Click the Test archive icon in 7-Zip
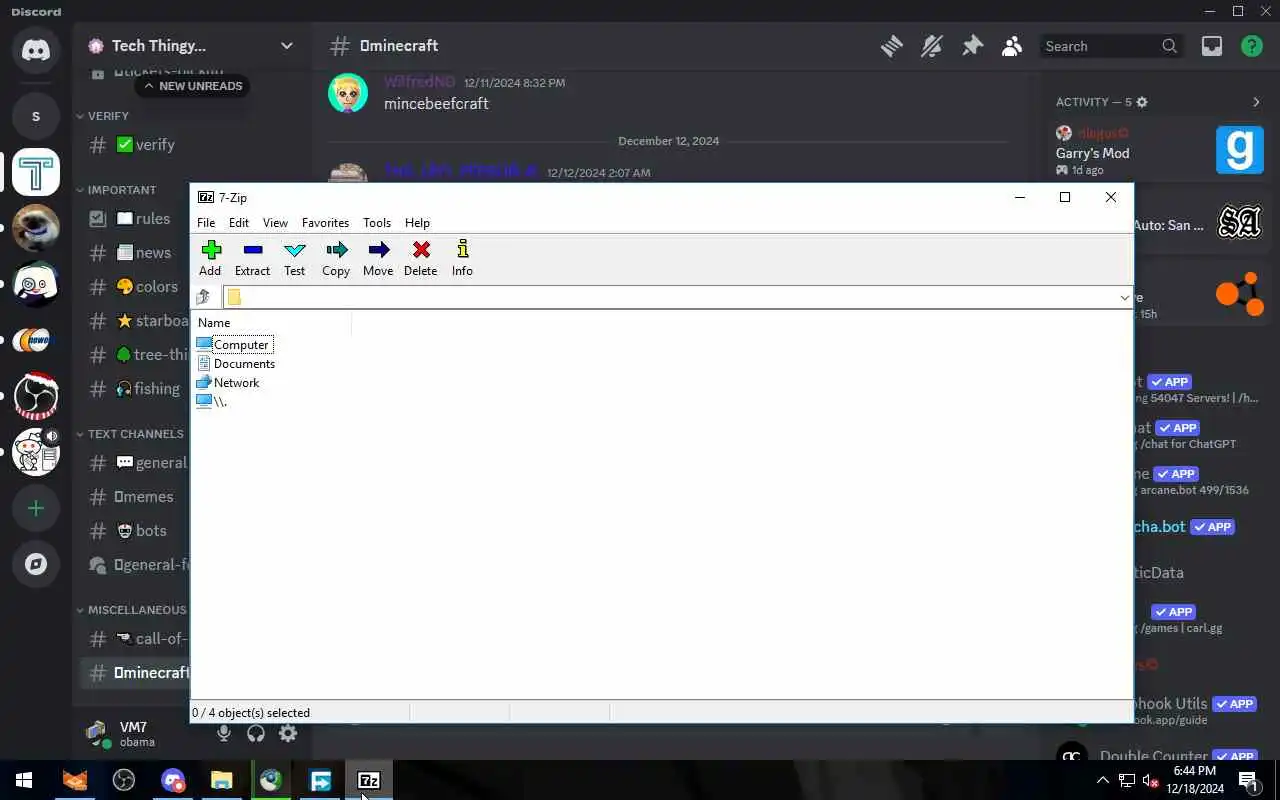Image resolution: width=1280 pixels, height=800 pixels. [x=294, y=258]
